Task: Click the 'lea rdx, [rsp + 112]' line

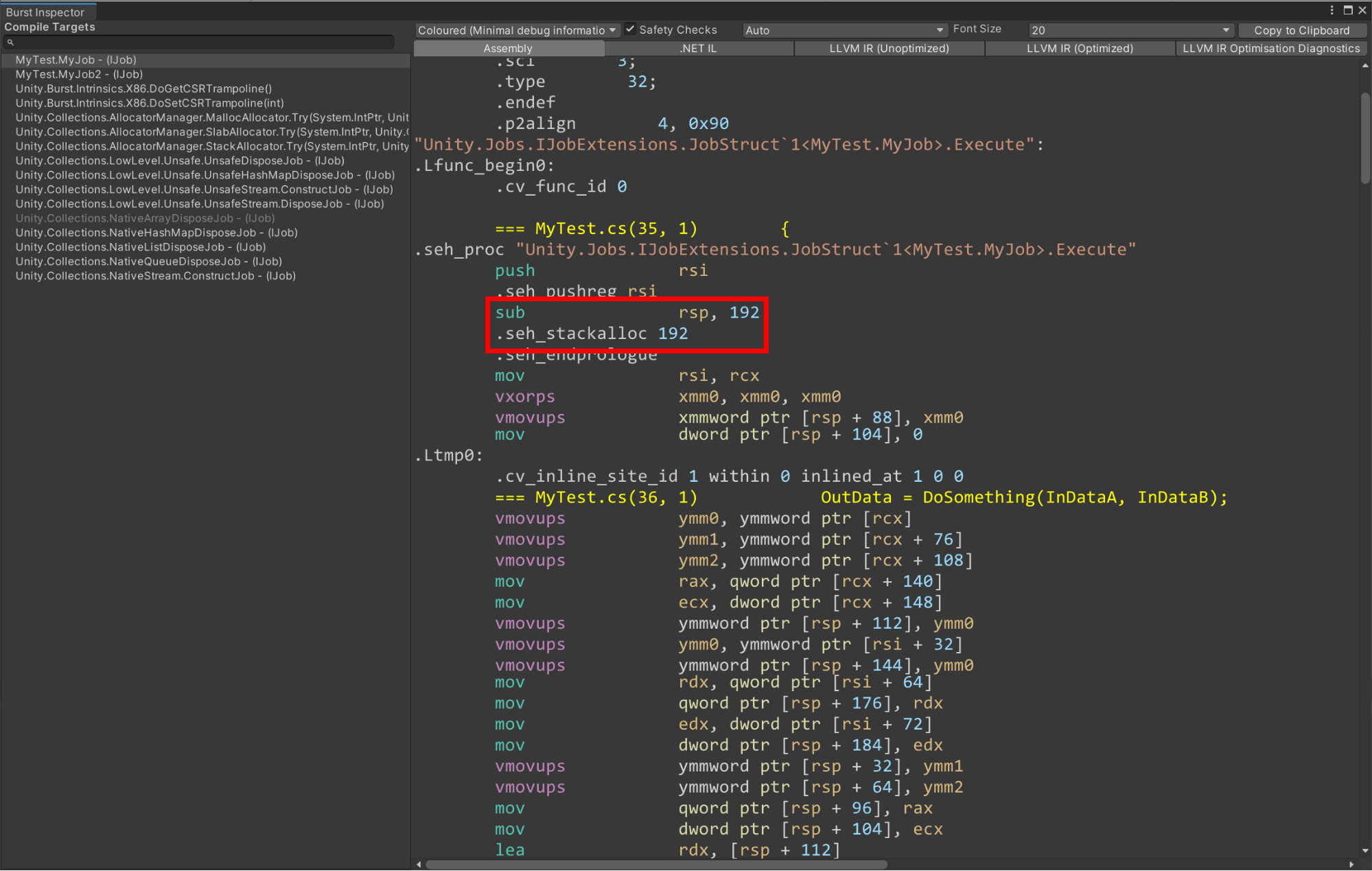Action: [667, 850]
